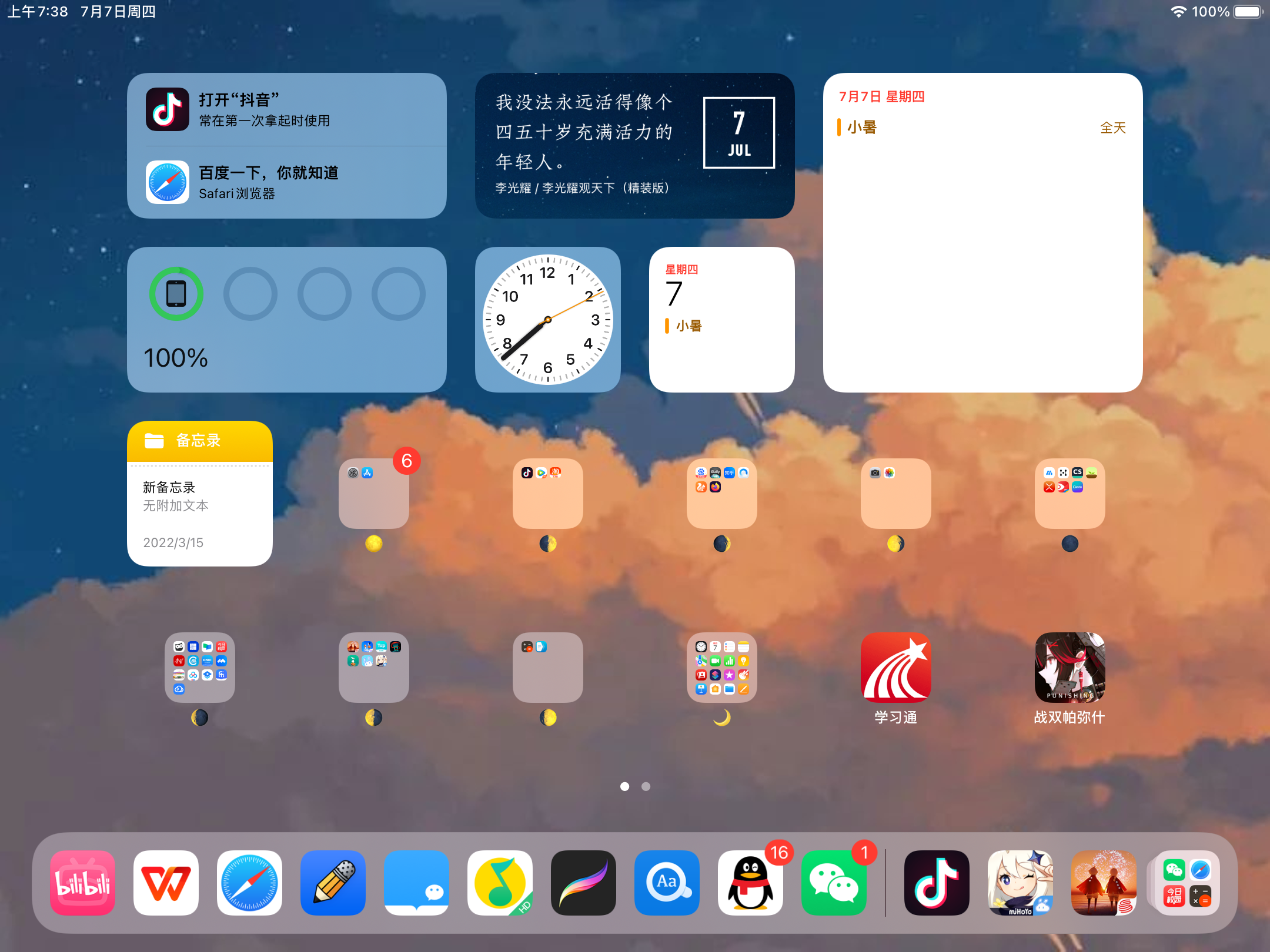
Task: Tap the 7月7日 星期四 calendar heading
Action: [881, 96]
